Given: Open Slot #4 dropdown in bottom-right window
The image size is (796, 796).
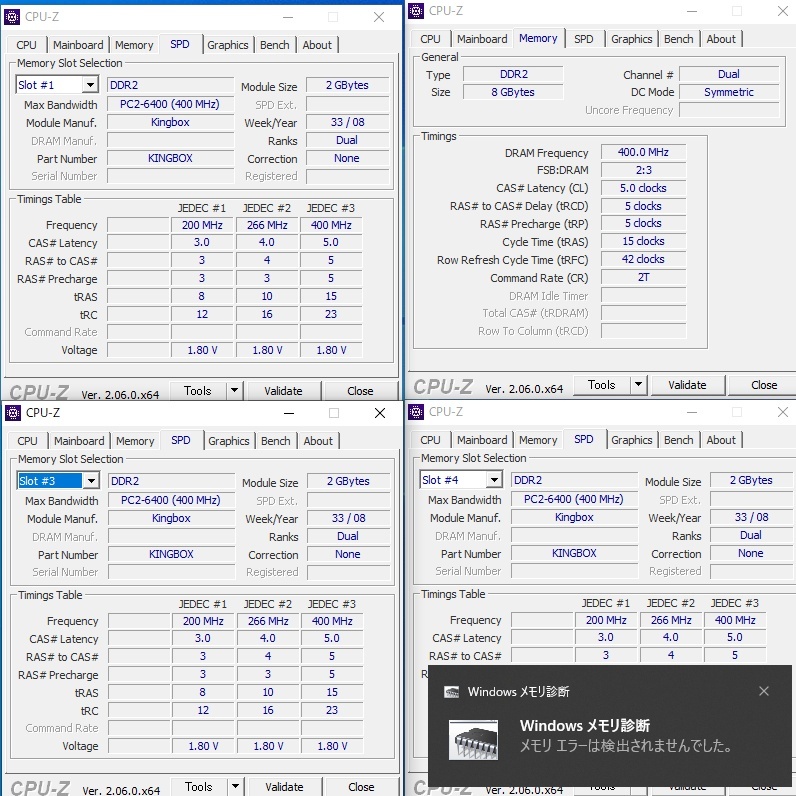Looking at the screenshot, I should (x=494, y=479).
